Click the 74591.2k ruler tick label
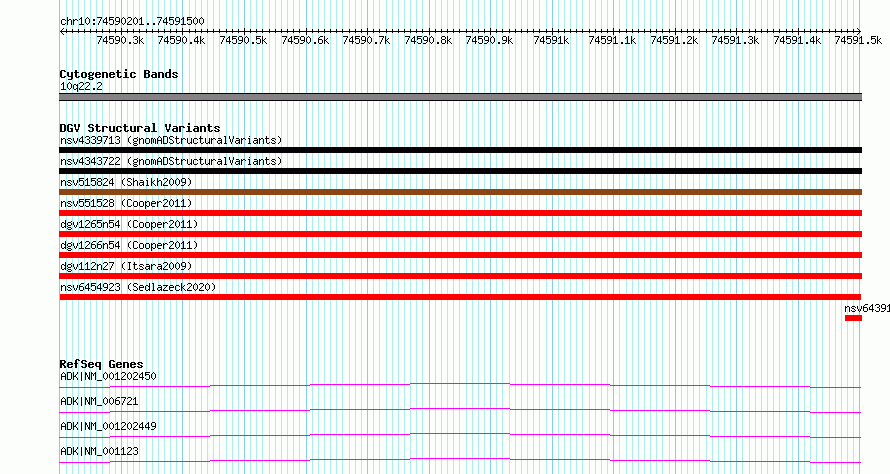The image size is (890, 474). (674, 40)
